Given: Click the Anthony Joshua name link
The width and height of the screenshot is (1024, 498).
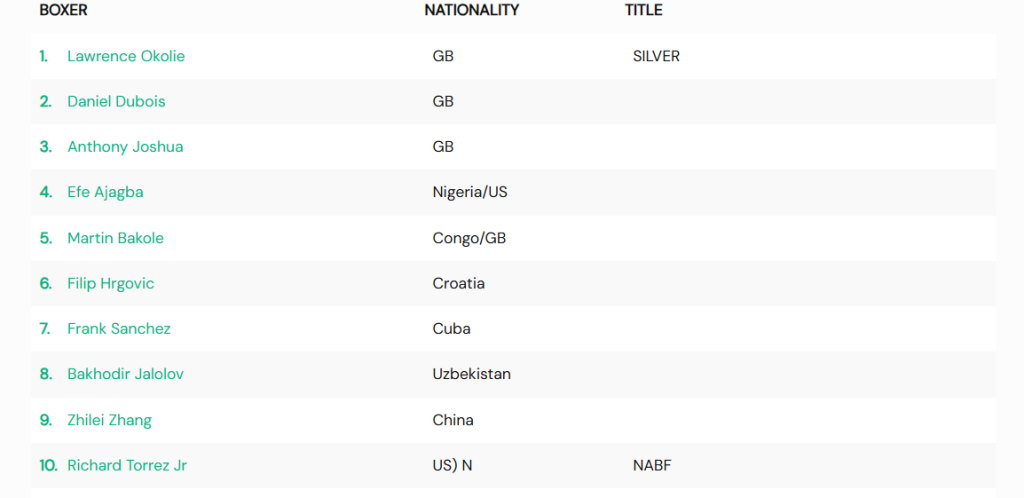Looking at the screenshot, I should click(x=125, y=147).
